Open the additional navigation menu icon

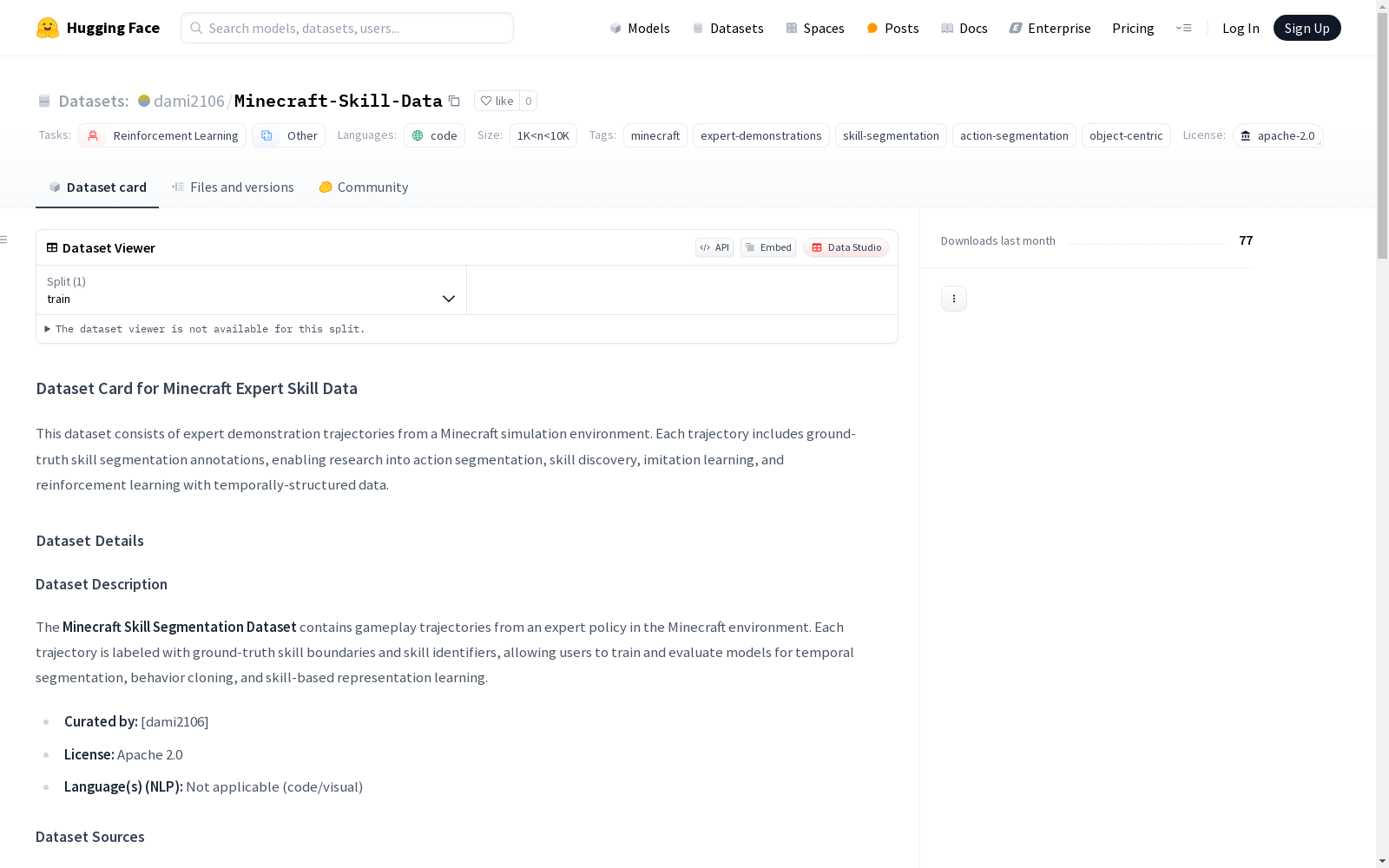point(1183,28)
